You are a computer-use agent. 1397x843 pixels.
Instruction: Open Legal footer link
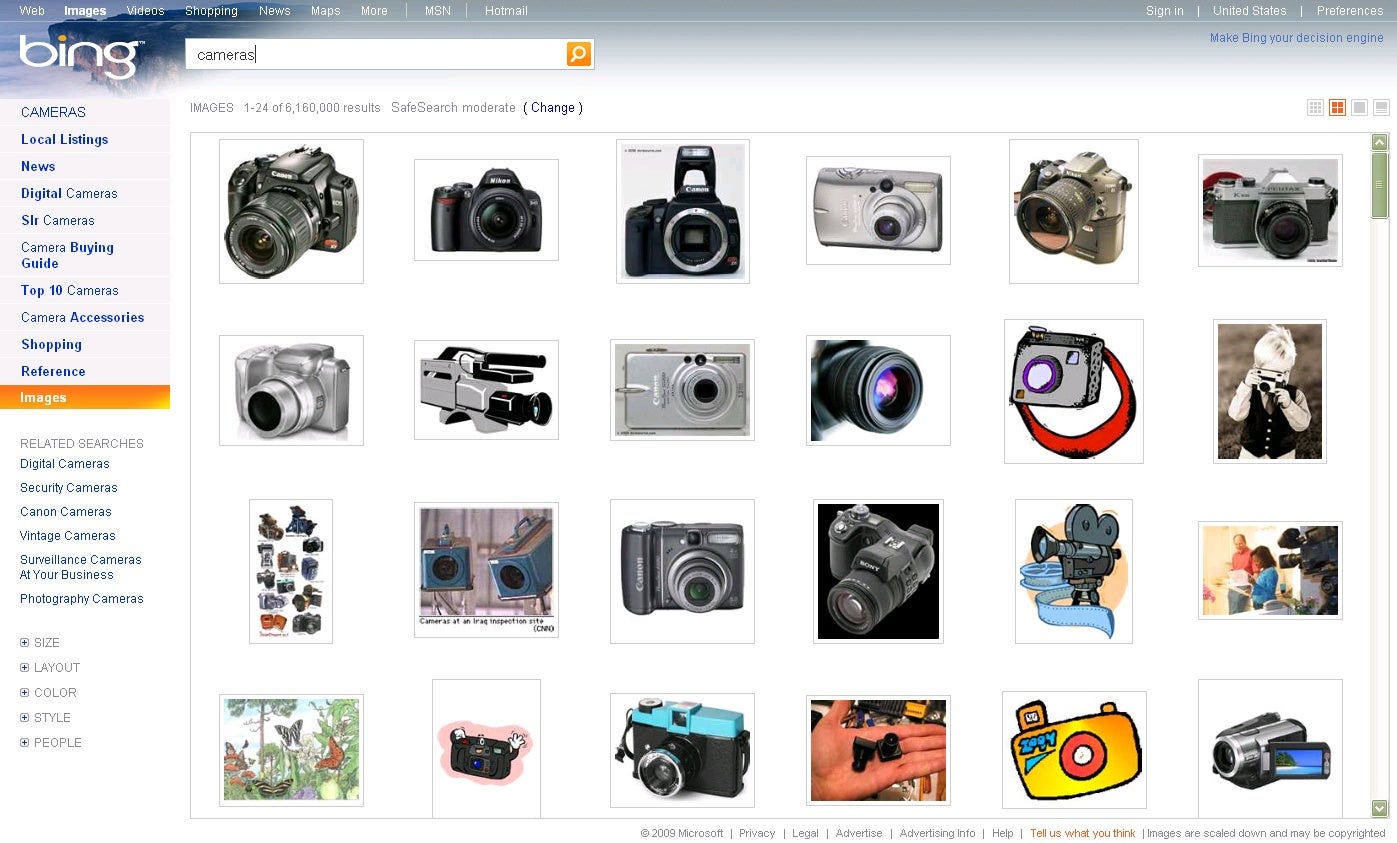pyautogui.click(x=805, y=833)
